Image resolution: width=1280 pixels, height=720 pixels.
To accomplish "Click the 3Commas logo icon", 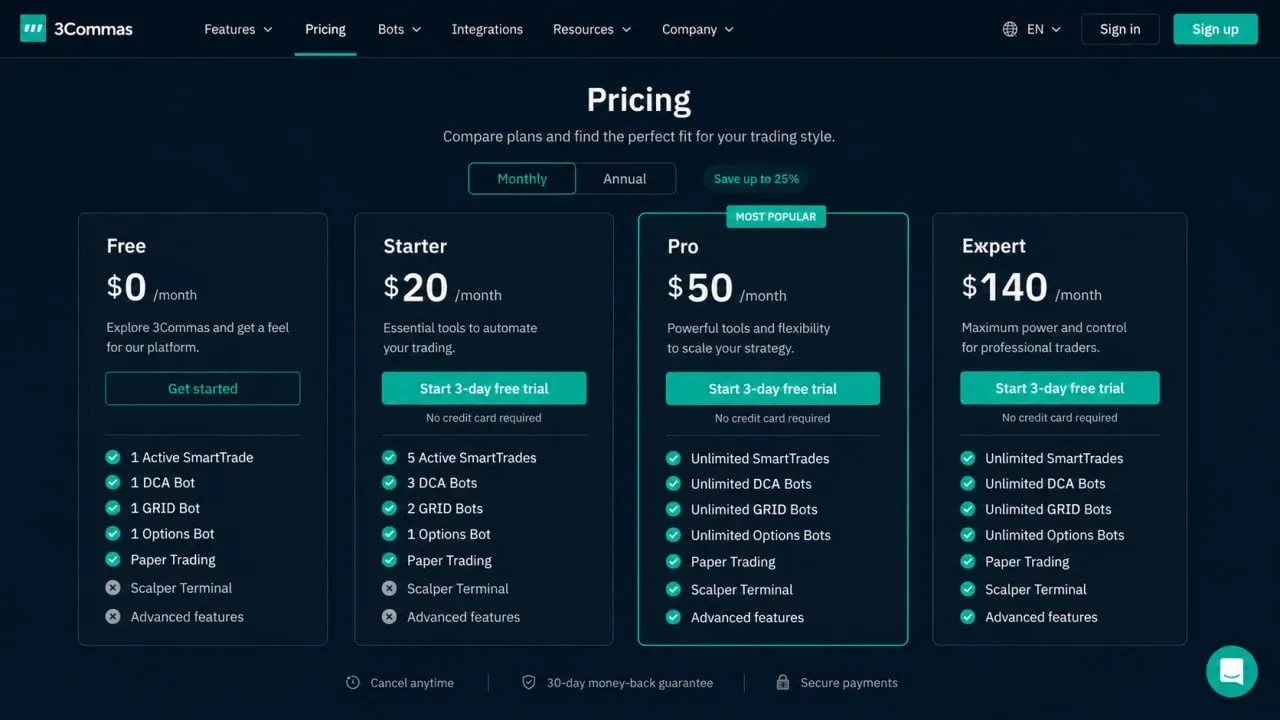I will 33,29.
